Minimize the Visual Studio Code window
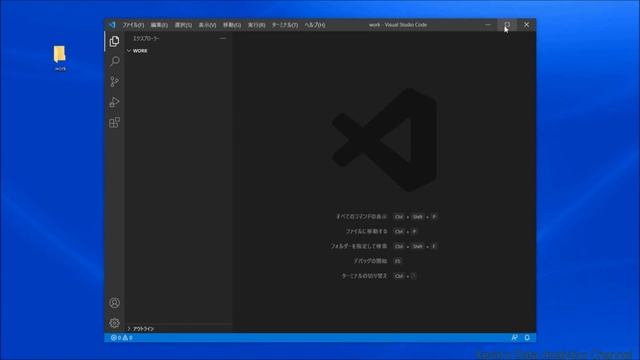 click(488, 24)
